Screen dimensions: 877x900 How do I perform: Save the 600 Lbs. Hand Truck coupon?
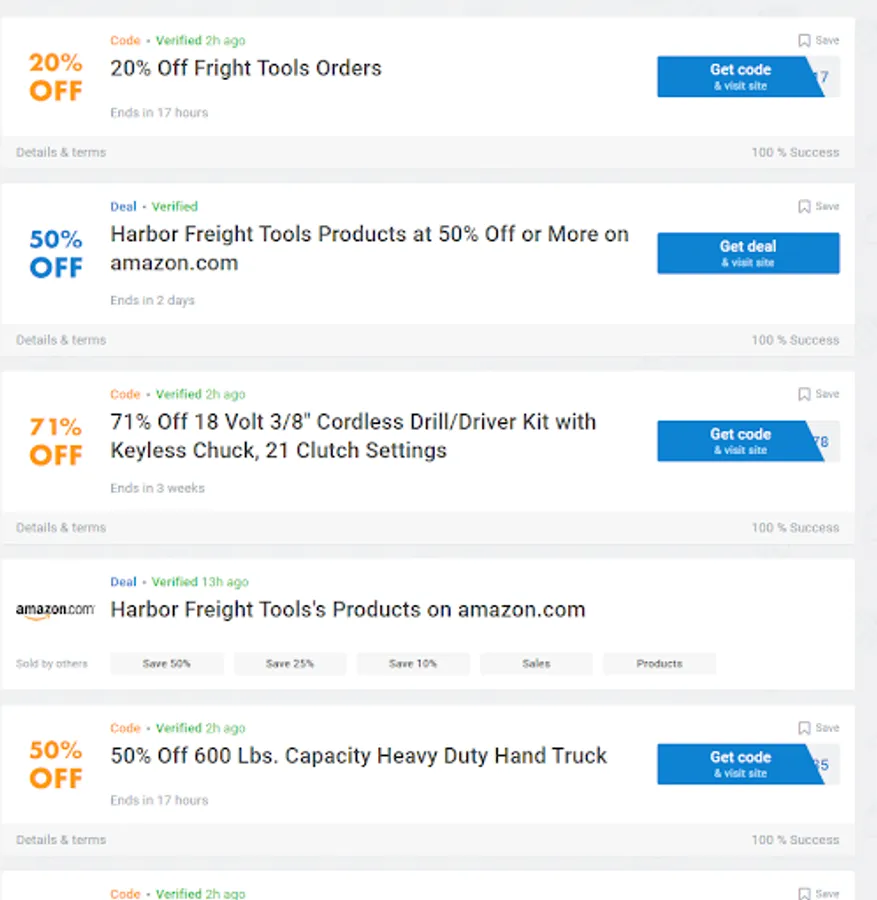point(818,729)
